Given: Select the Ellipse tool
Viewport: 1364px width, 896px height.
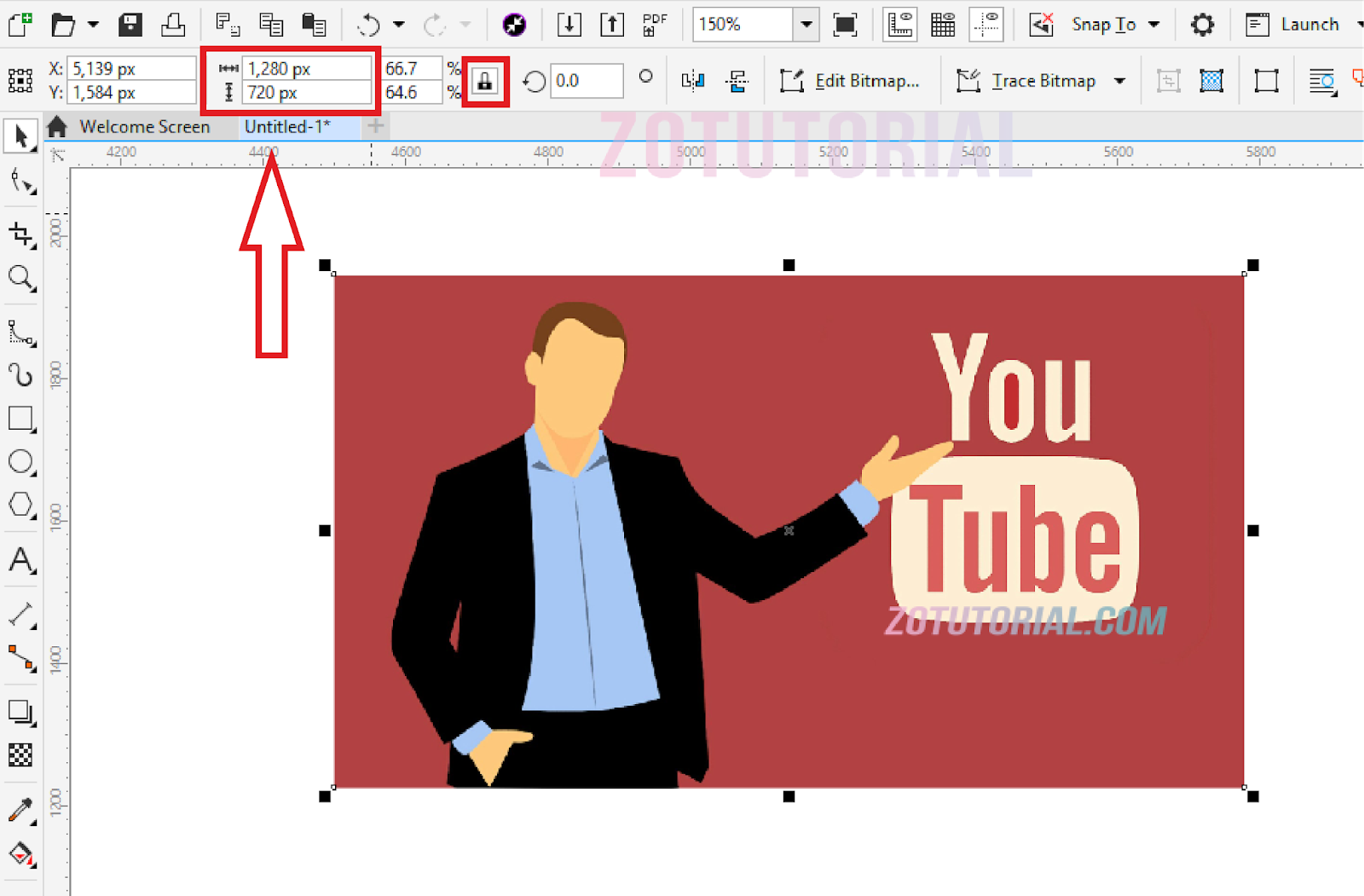Looking at the screenshot, I should point(21,462).
